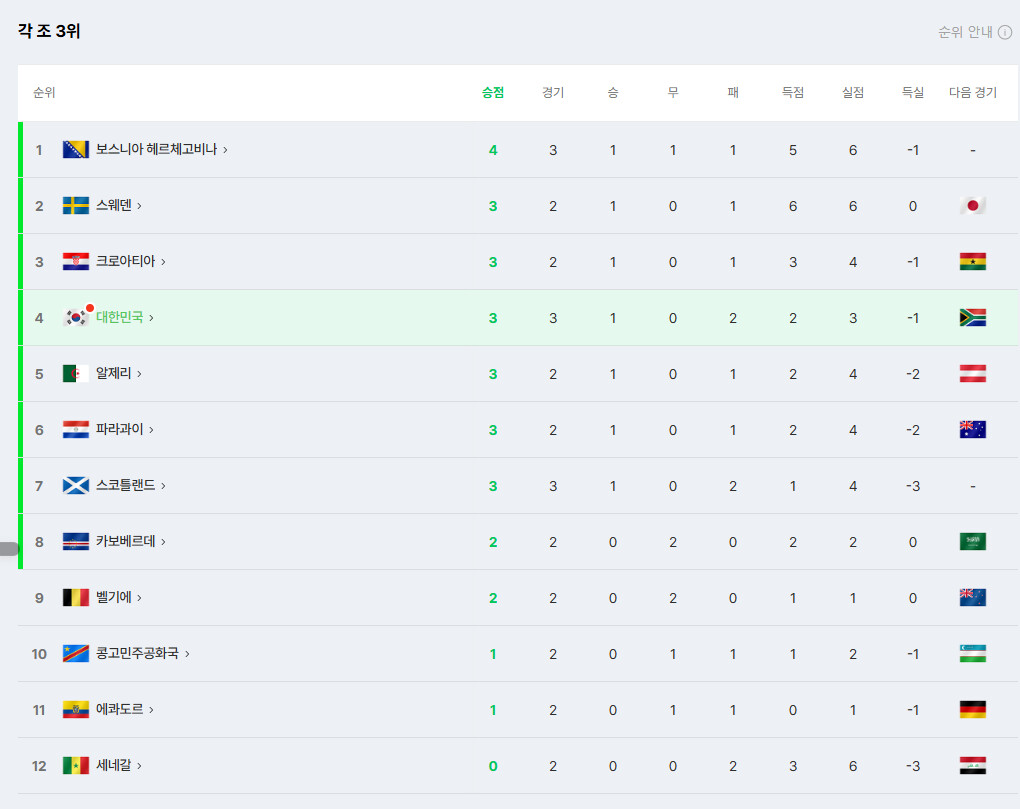Click the Scotland flag icon
The width and height of the screenshot is (1020, 809).
click(x=75, y=485)
